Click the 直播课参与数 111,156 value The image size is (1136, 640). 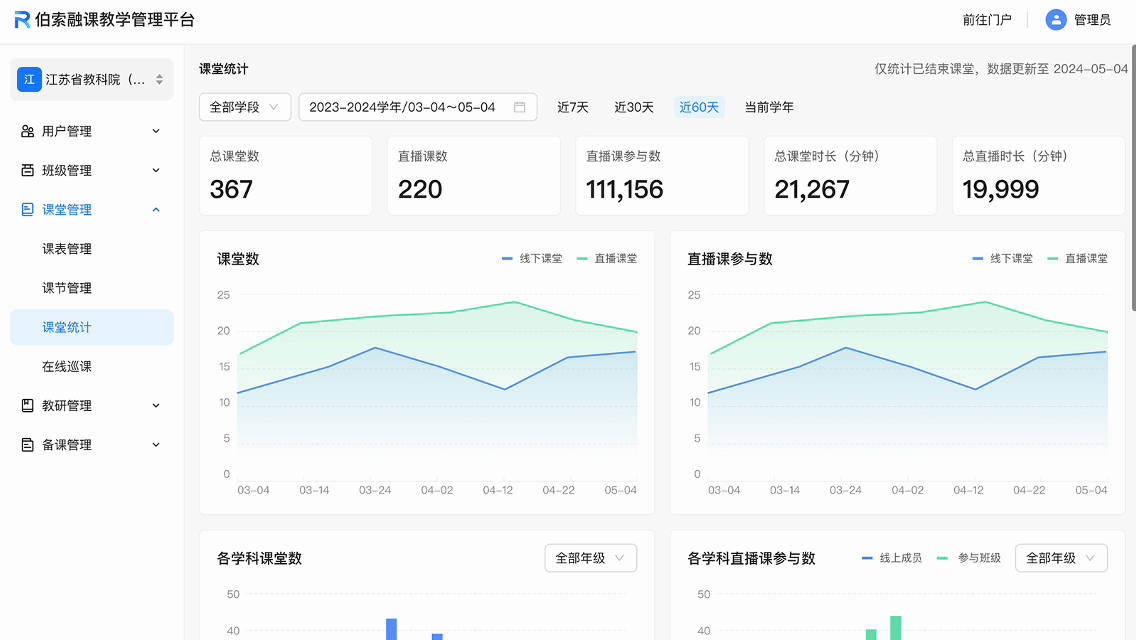(x=625, y=189)
